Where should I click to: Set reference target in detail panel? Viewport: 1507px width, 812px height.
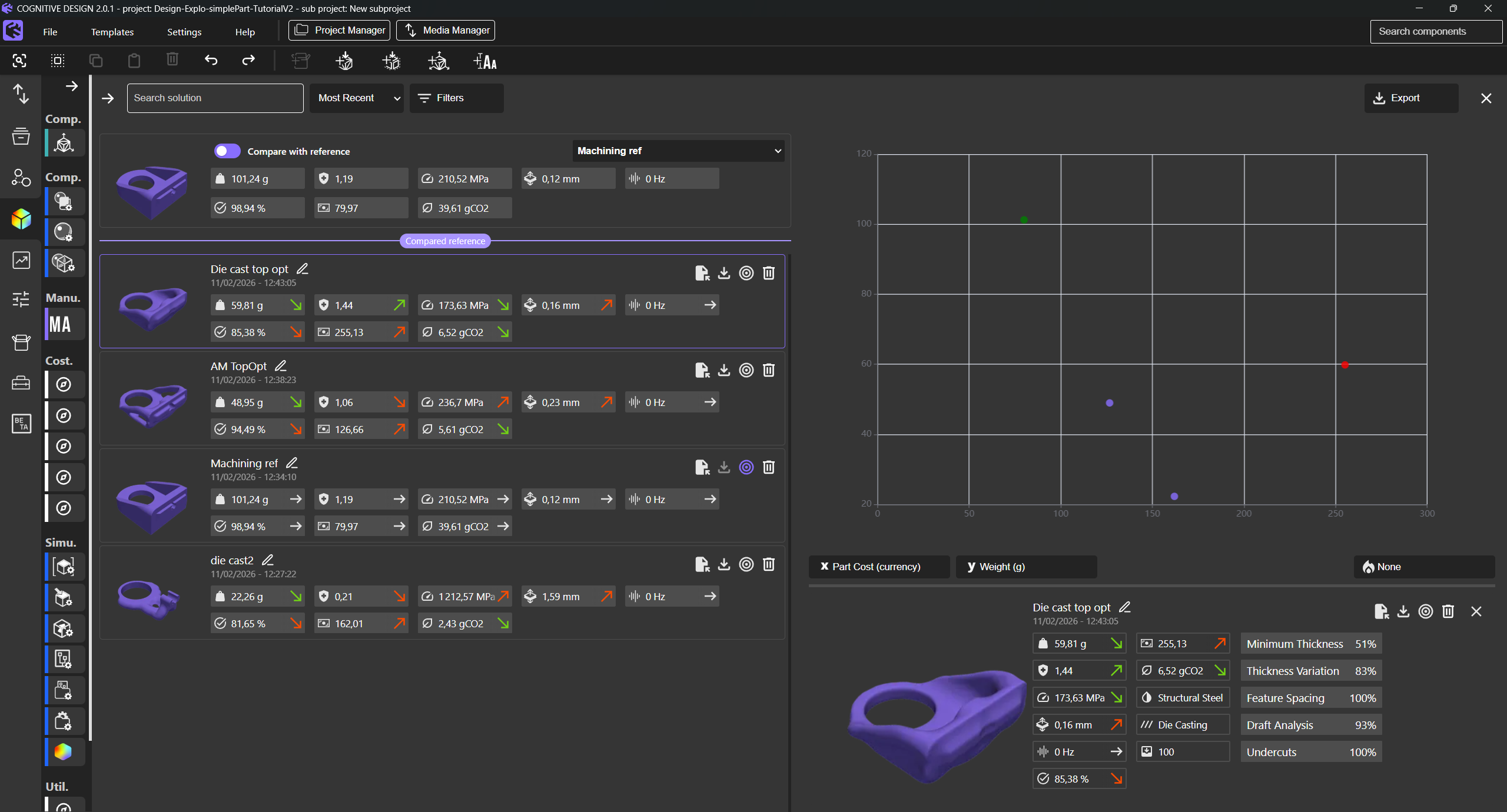1426,611
